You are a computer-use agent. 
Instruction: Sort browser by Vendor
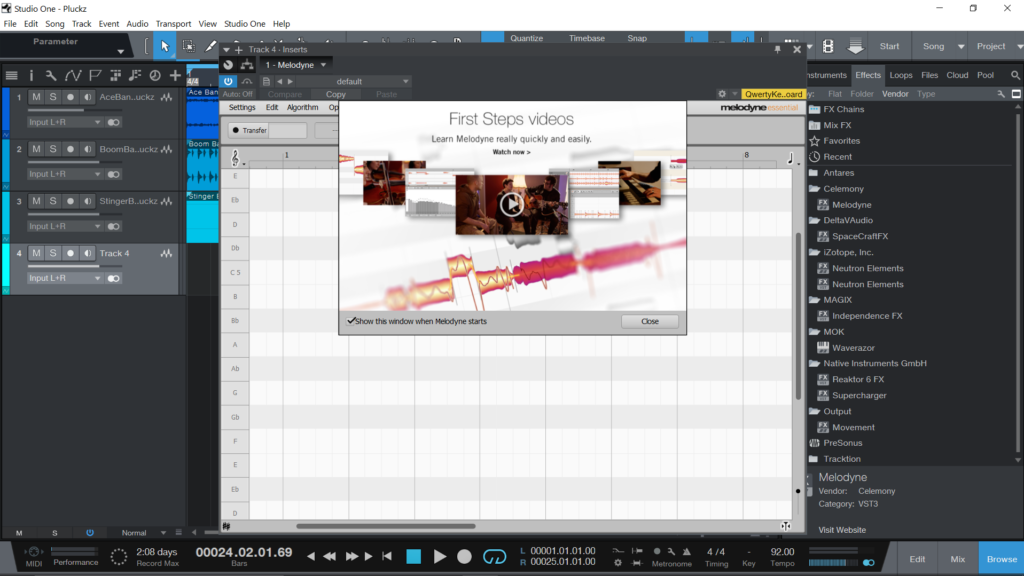click(895, 94)
